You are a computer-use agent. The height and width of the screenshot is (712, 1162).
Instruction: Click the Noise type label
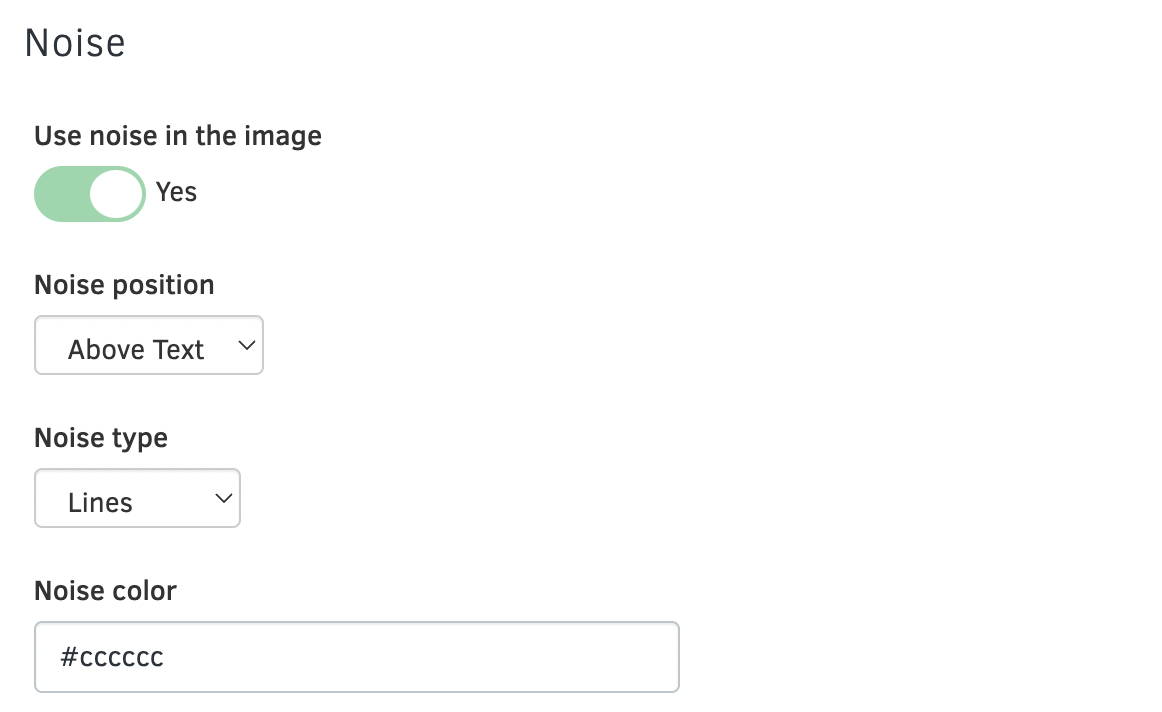click(101, 438)
